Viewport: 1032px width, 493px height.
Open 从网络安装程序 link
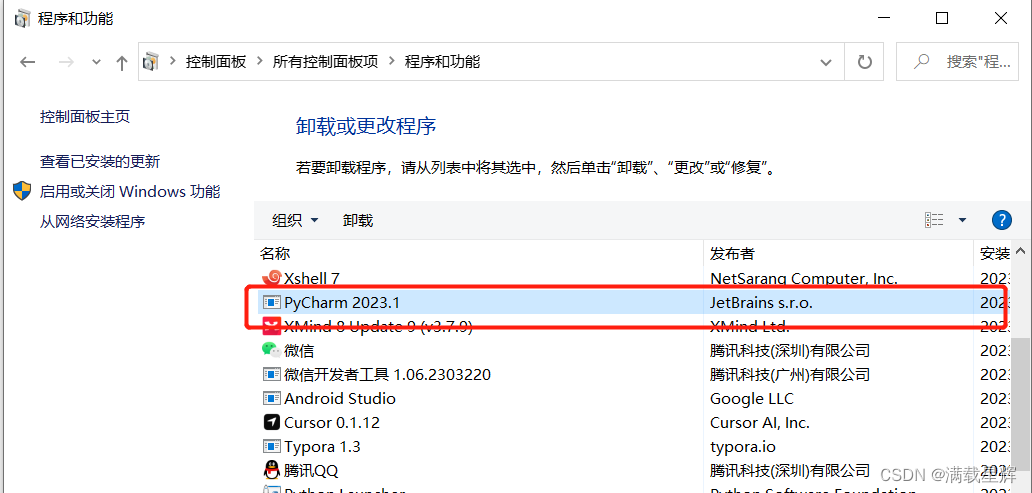tap(93, 222)
